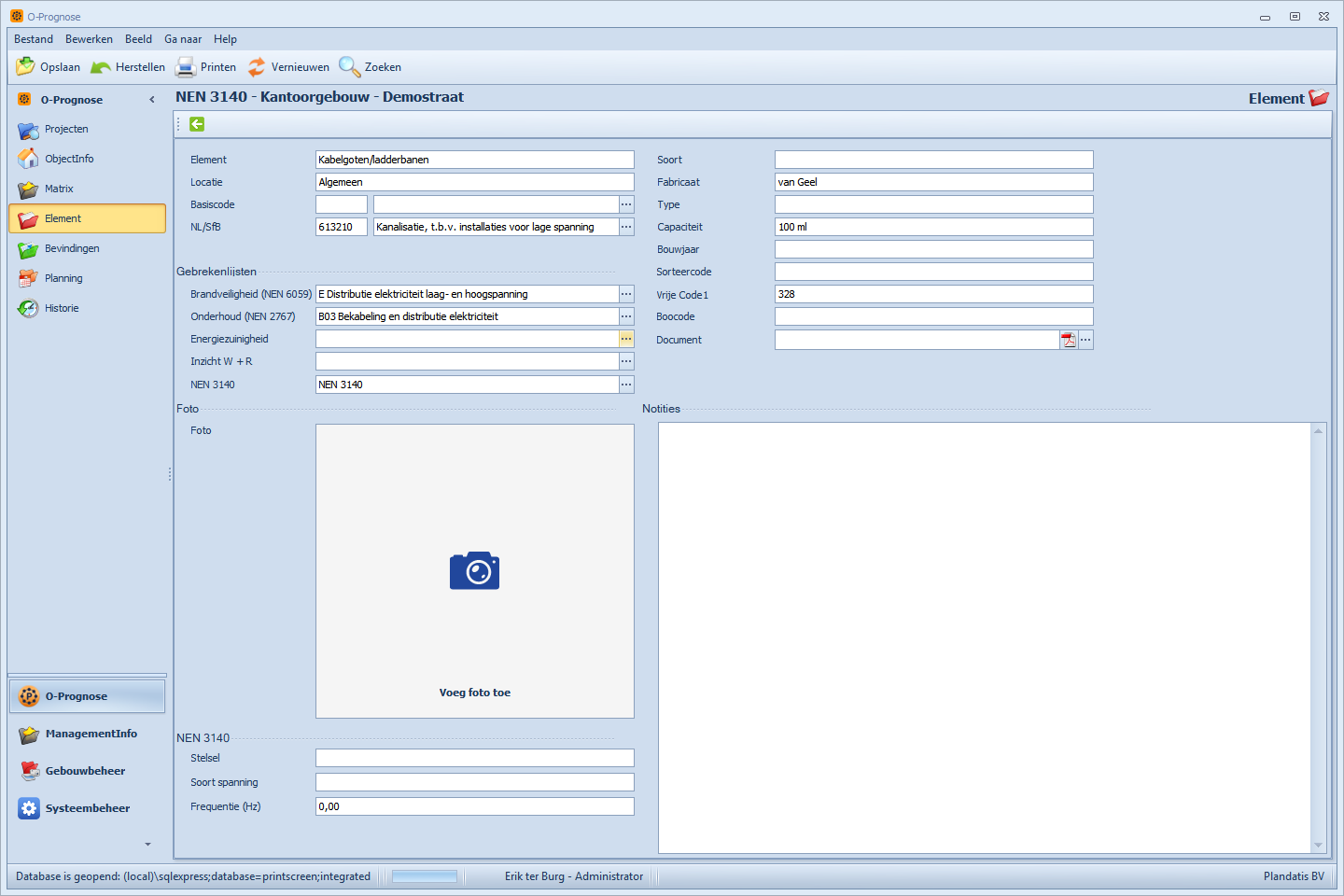Collapse the O-Prognose navigation panel
The height and width of the screenshot is (896, 1344).
(x=152, y=100)
